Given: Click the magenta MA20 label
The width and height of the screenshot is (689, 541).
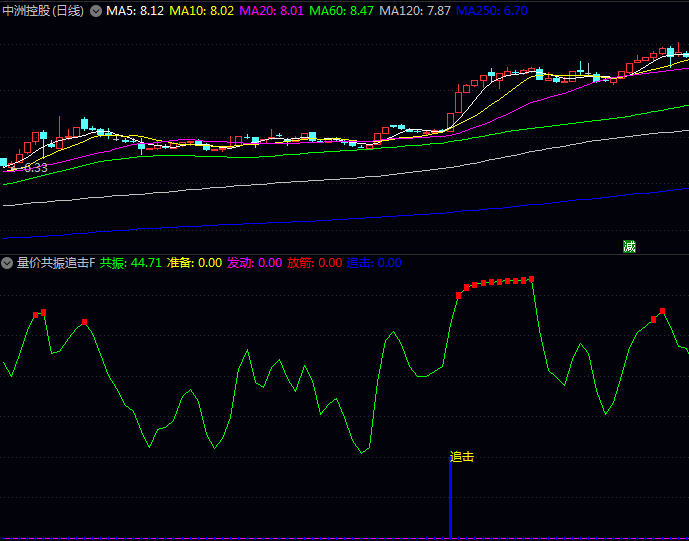Looking at the screenshot, I should click(271, 11).
